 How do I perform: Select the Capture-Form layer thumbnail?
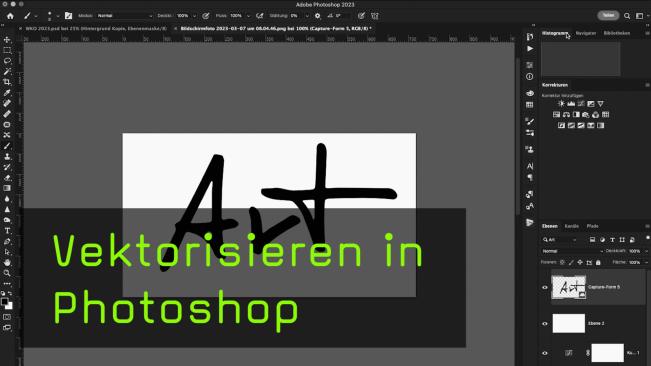pos(568,287)
